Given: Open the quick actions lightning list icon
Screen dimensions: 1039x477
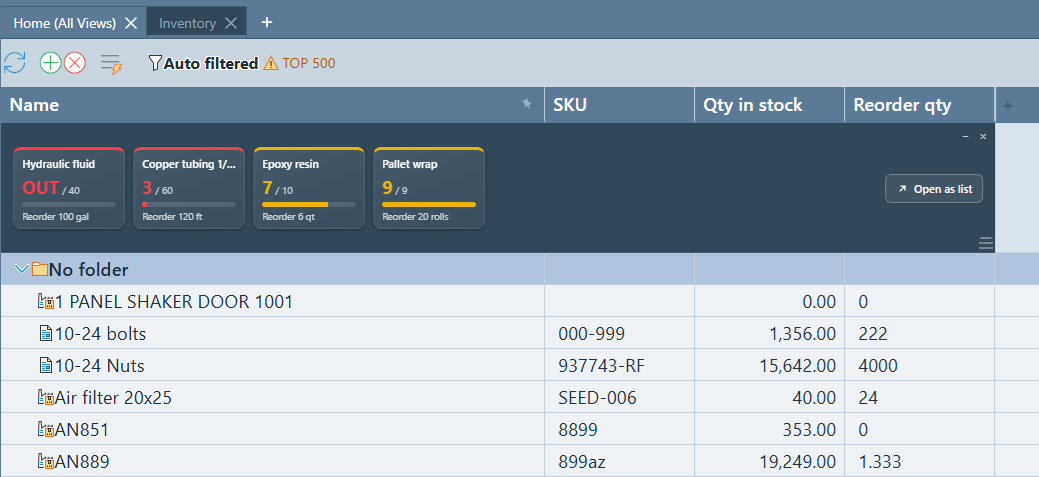Looking at the screenshot, I should (x=111, y=64).
